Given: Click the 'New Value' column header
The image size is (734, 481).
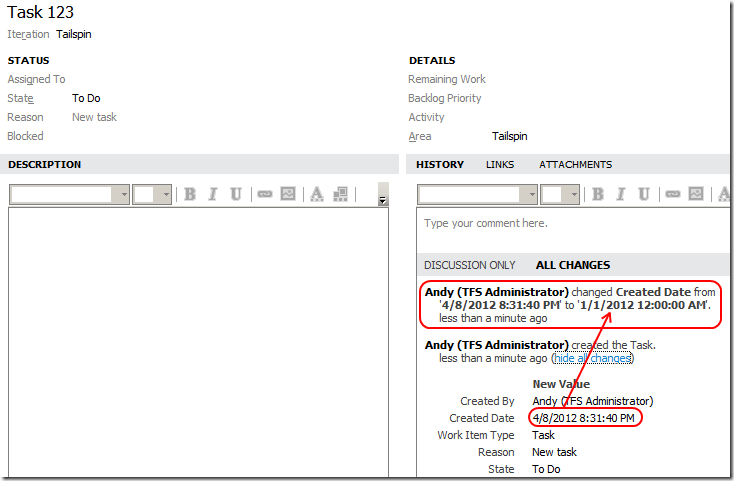Looking at the screenshot, I should 561,384.
